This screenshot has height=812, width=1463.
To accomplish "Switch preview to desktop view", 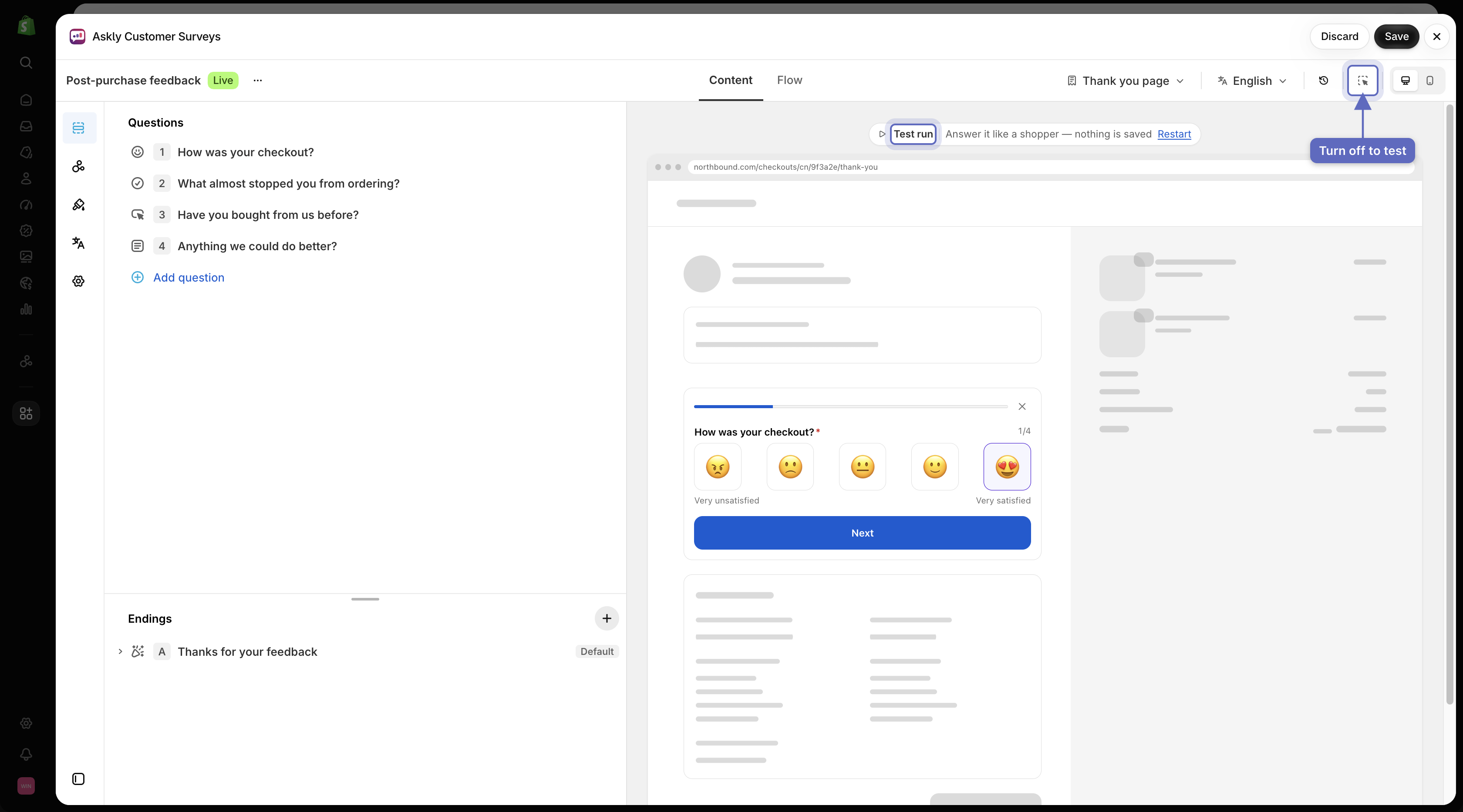I will tap(1405, 81).
